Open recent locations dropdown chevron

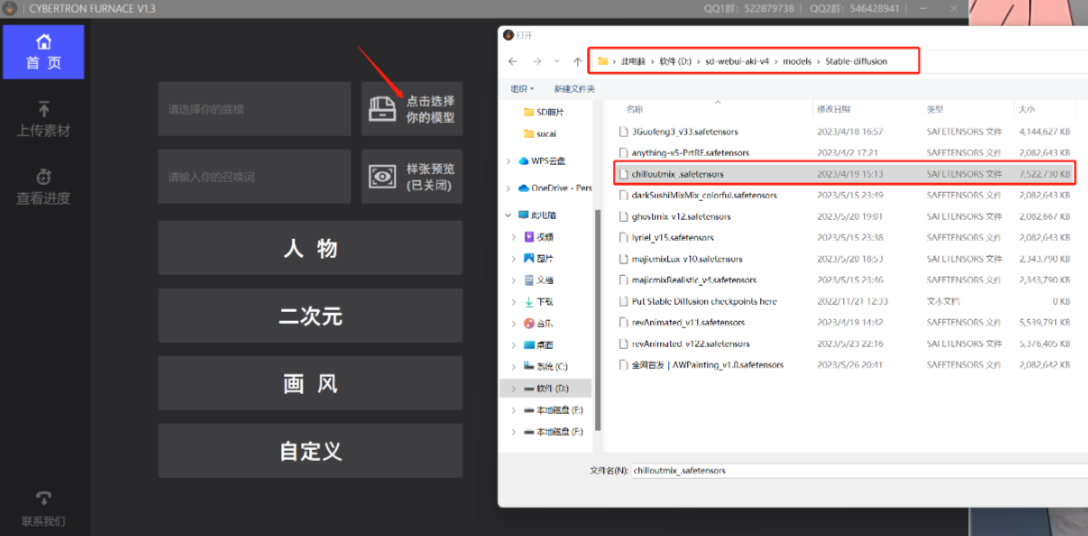pyautogui.click(x=557, y=62)
